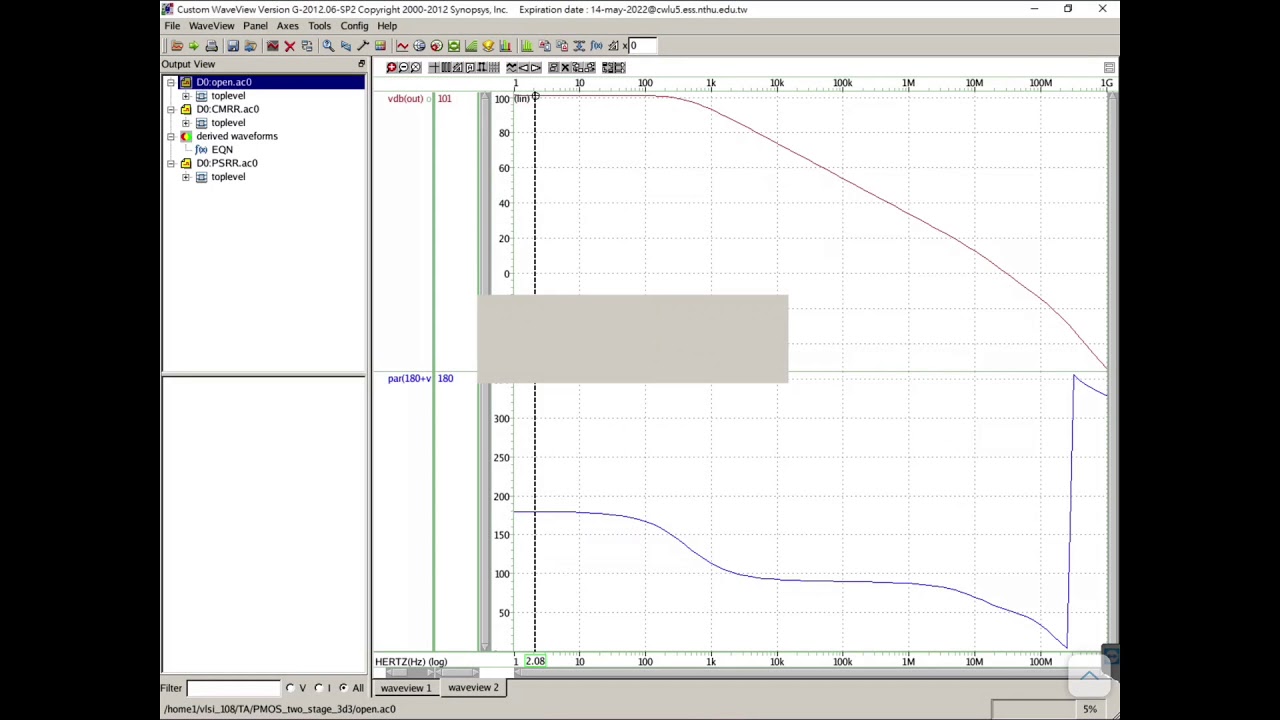The image size is (1280, 720).
Task: Select the D0:PSRR.ac0 tree item
Action: point(226,163)
